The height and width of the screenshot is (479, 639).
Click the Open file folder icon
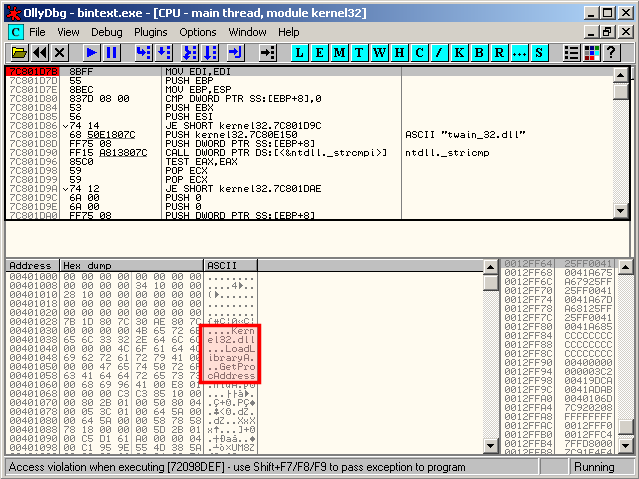pos(17,52)
